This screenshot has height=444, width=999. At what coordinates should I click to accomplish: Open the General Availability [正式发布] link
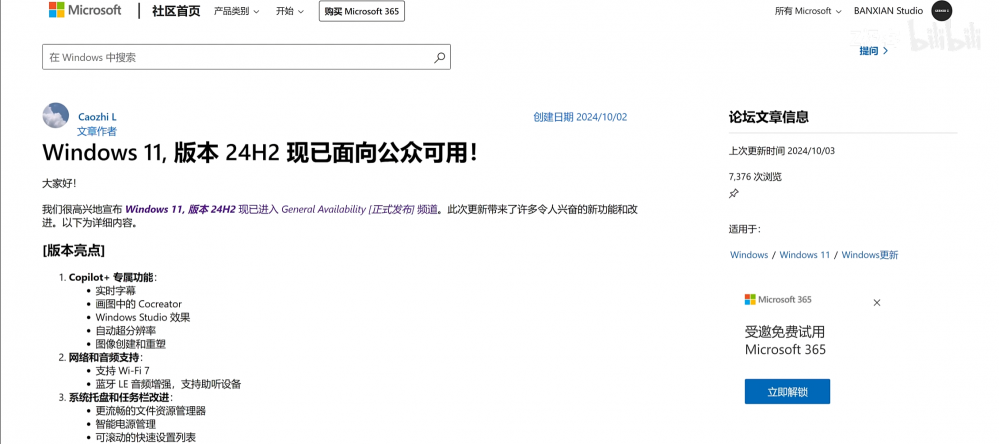click(359, 209)
